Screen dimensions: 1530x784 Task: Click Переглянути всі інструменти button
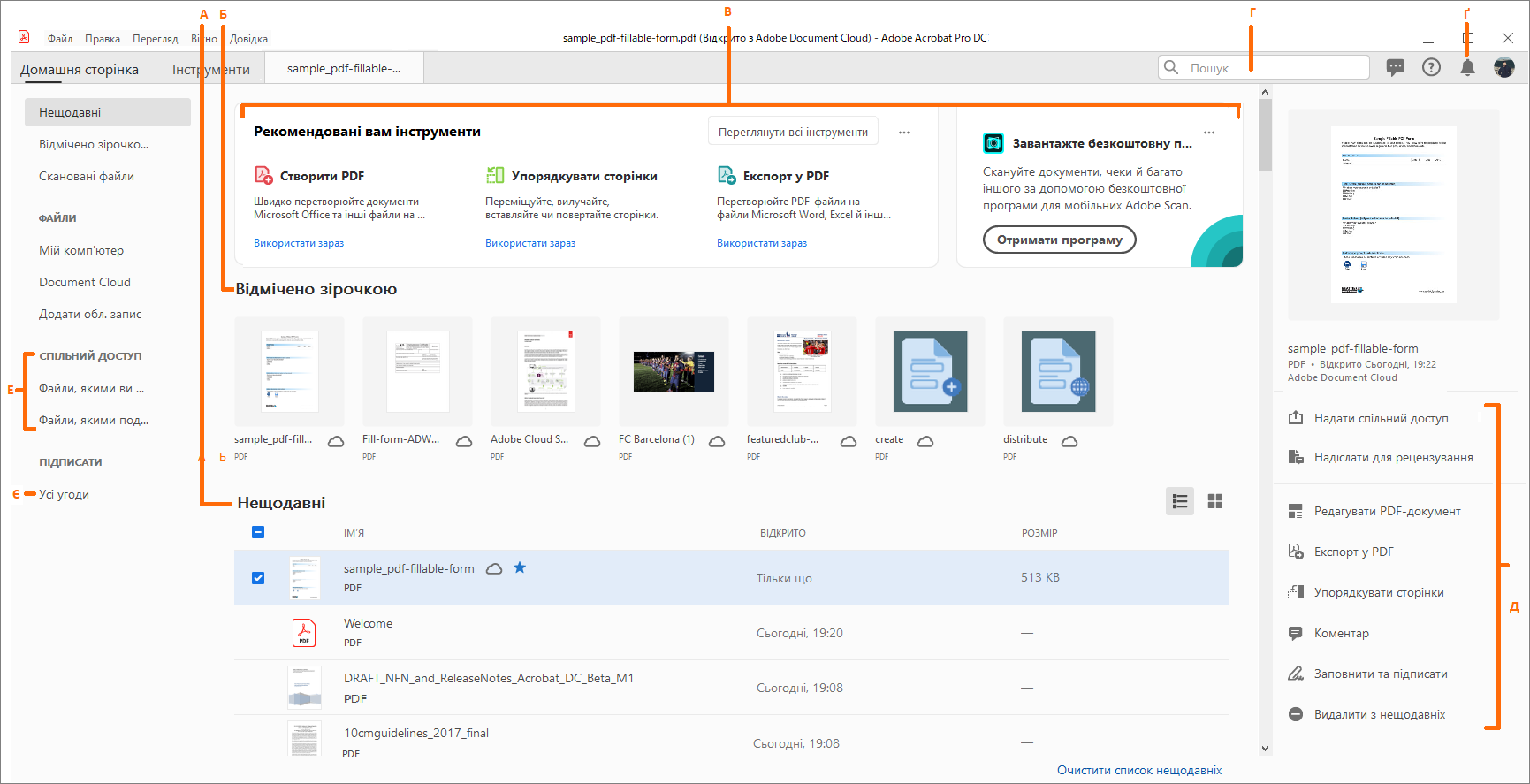click(x=793, y=132)
